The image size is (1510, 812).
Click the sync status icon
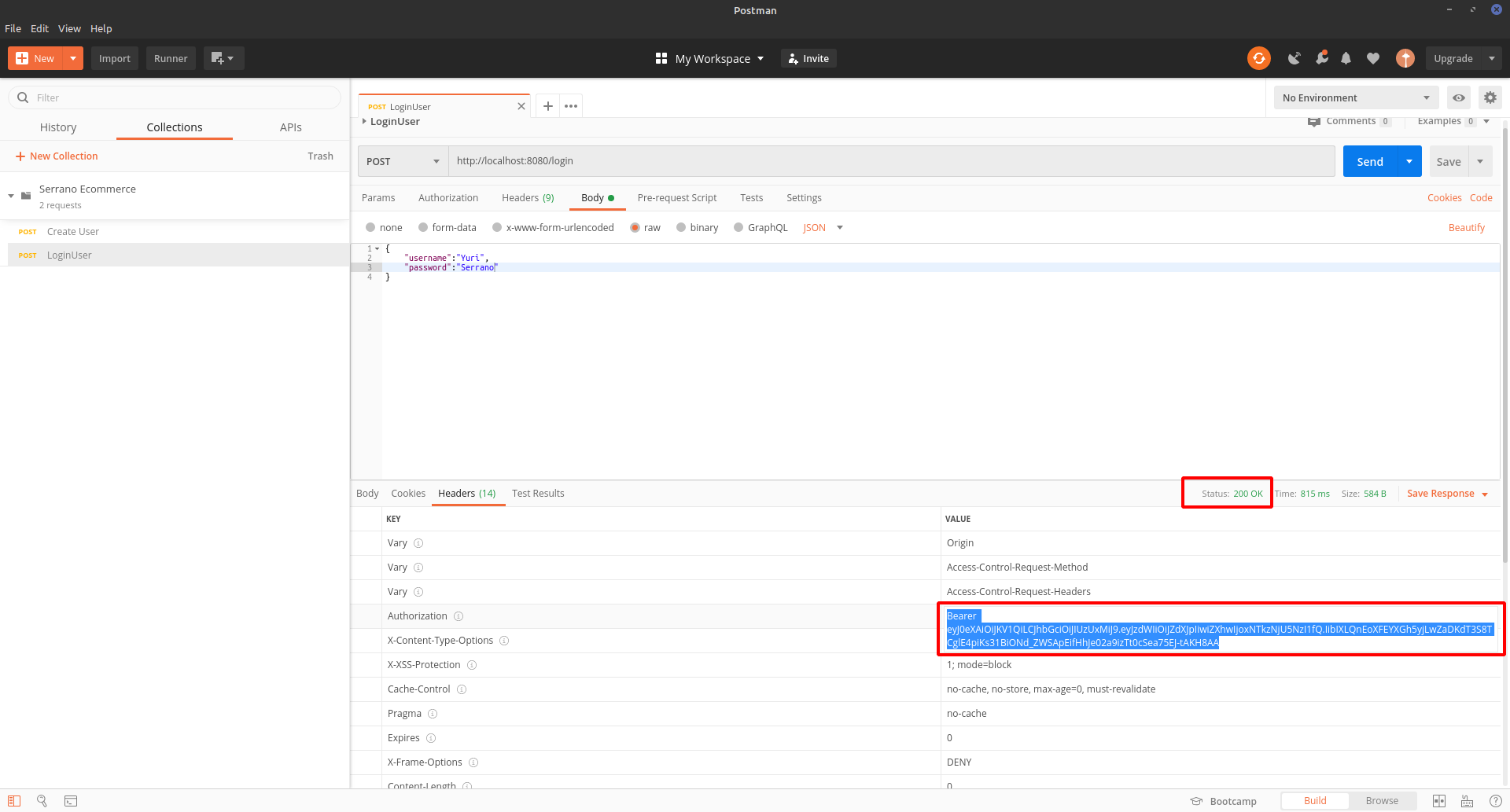point(1259,58)
